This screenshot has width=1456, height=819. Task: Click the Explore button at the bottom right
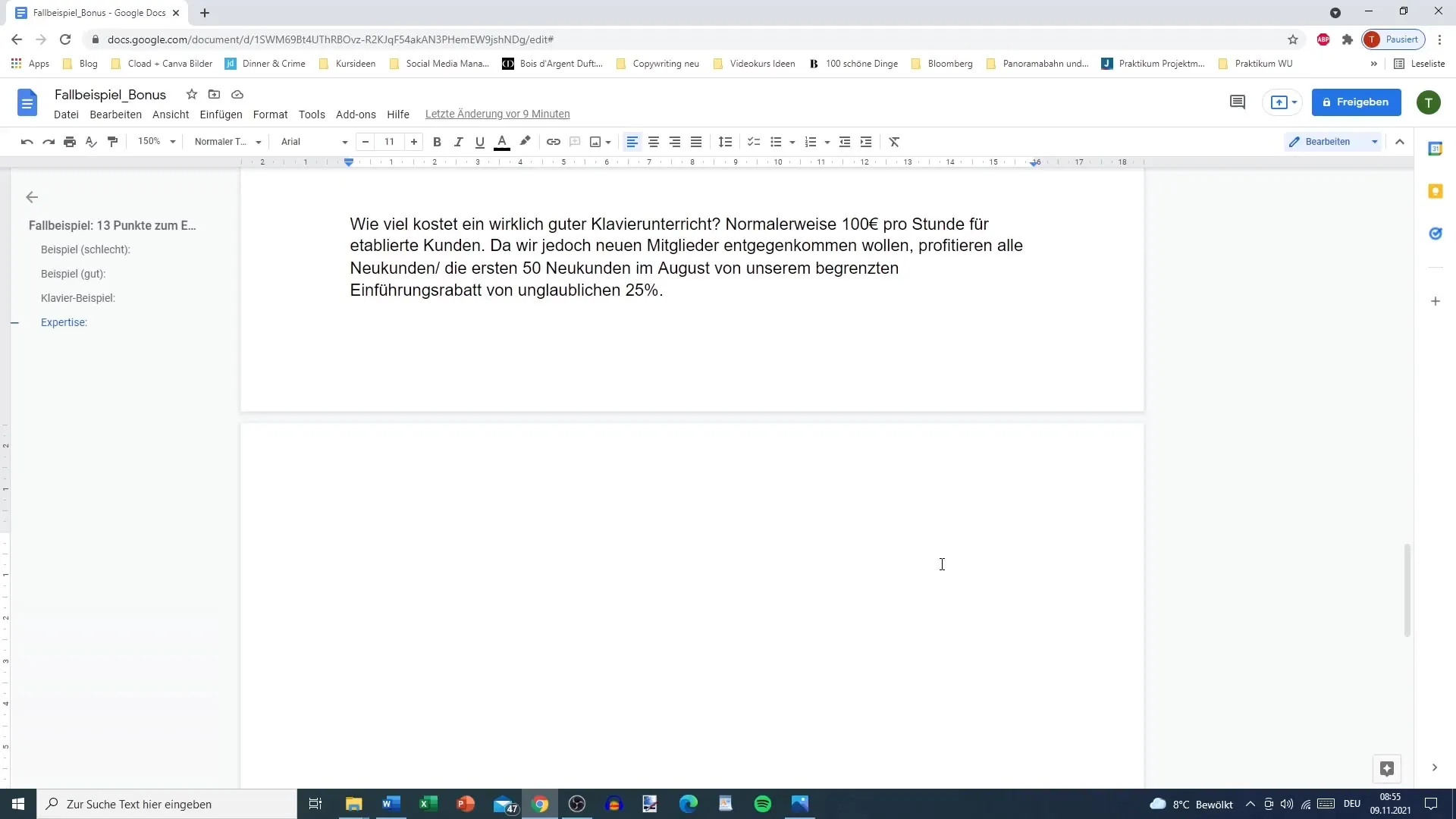pos(1387,769)
